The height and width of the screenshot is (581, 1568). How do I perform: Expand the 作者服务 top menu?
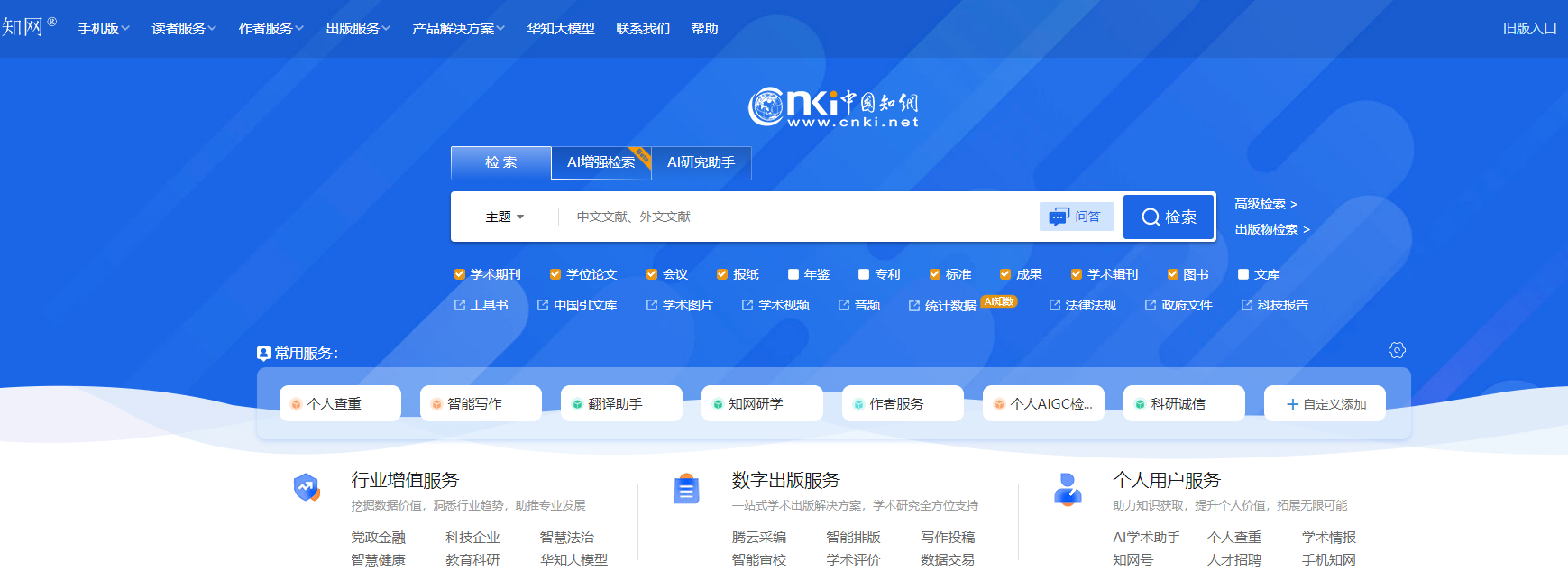click(271, 29)
